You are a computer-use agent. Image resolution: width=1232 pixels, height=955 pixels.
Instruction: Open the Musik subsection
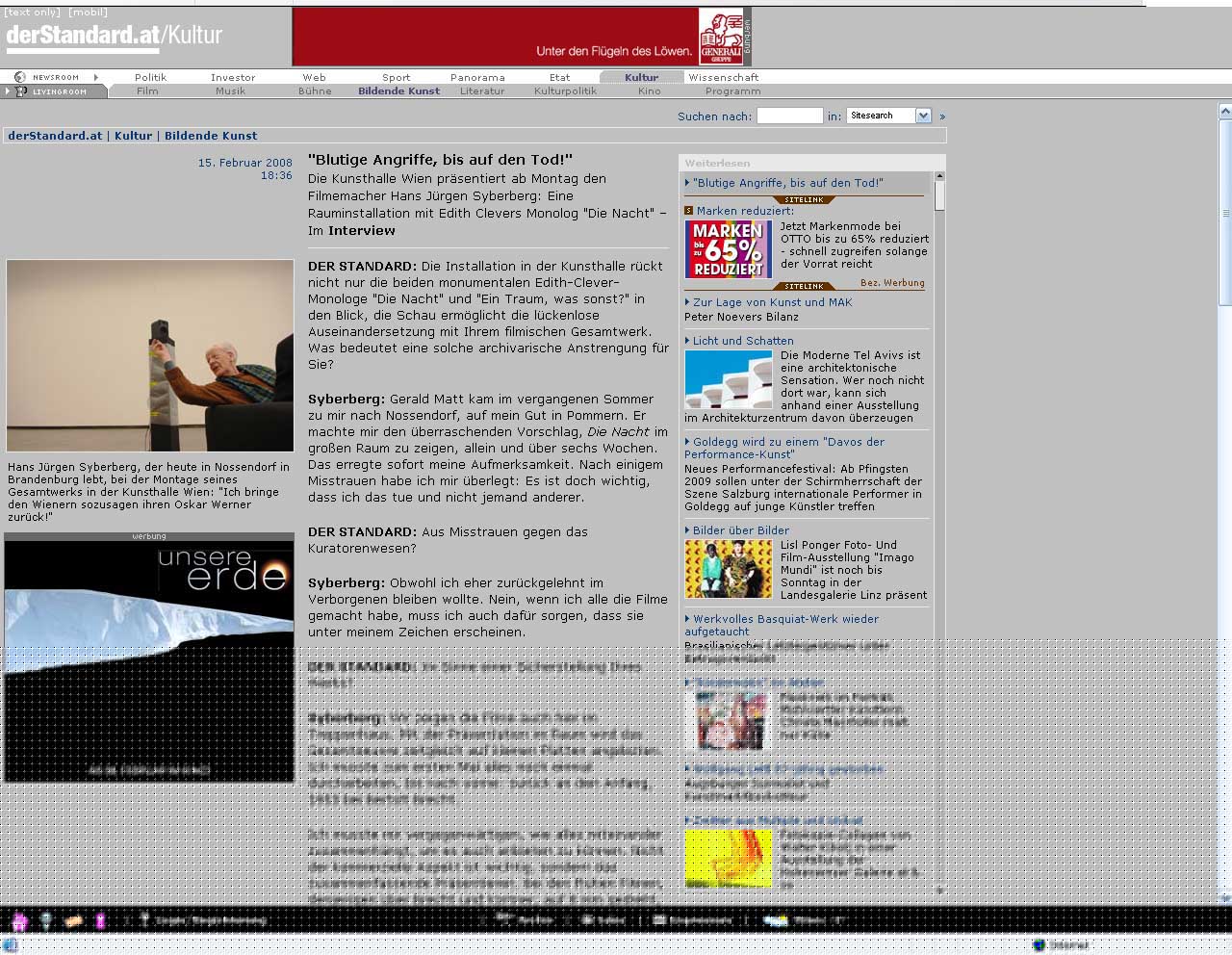click(230, 91)
